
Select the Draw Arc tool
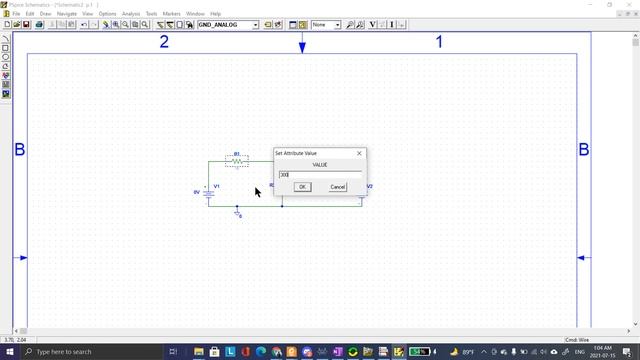[6, 39]
